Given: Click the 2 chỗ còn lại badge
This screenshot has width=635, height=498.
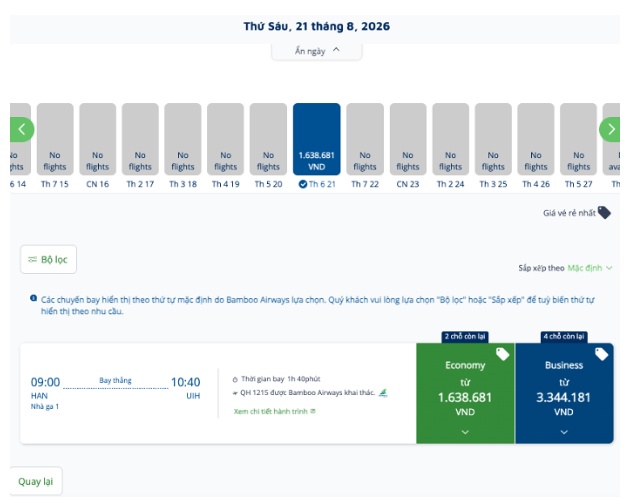Looking at the screenshot, I should coord(465,336).
